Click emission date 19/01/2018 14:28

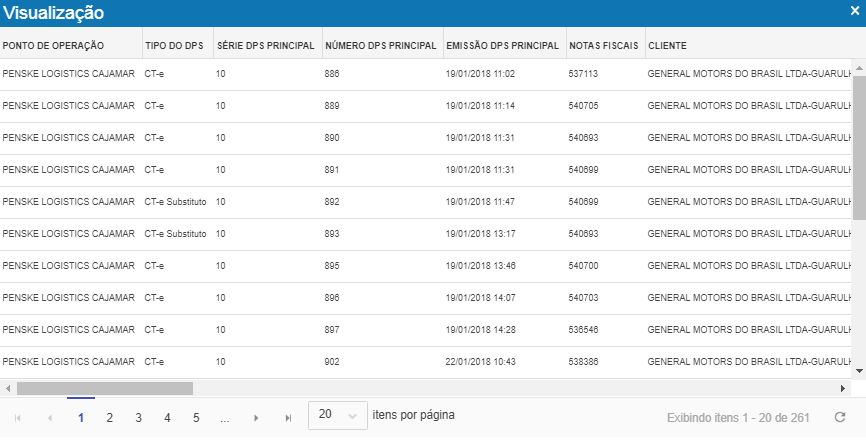tap(480, 330)
